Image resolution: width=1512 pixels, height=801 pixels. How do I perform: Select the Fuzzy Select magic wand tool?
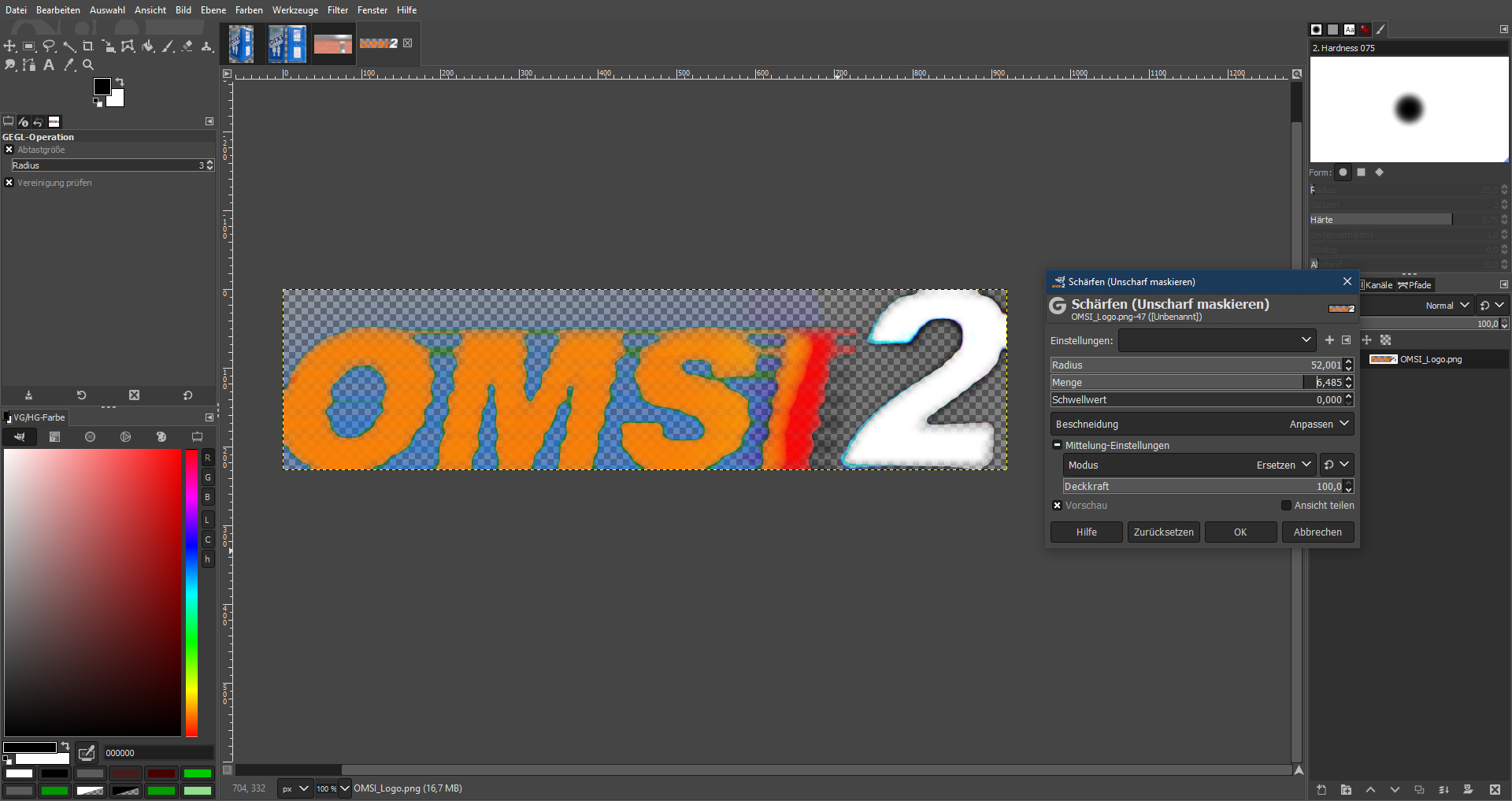pyautogui.click(x=69, y=46)
